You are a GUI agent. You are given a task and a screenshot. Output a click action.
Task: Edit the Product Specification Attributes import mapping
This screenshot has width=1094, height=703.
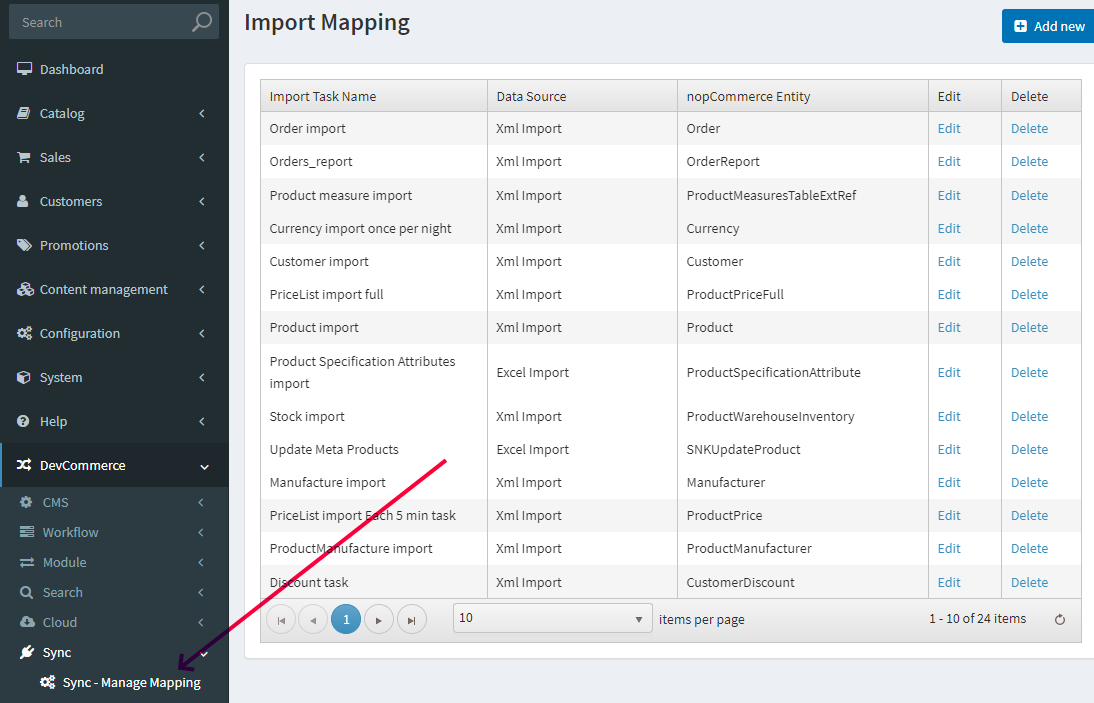(x=949, y=372)
